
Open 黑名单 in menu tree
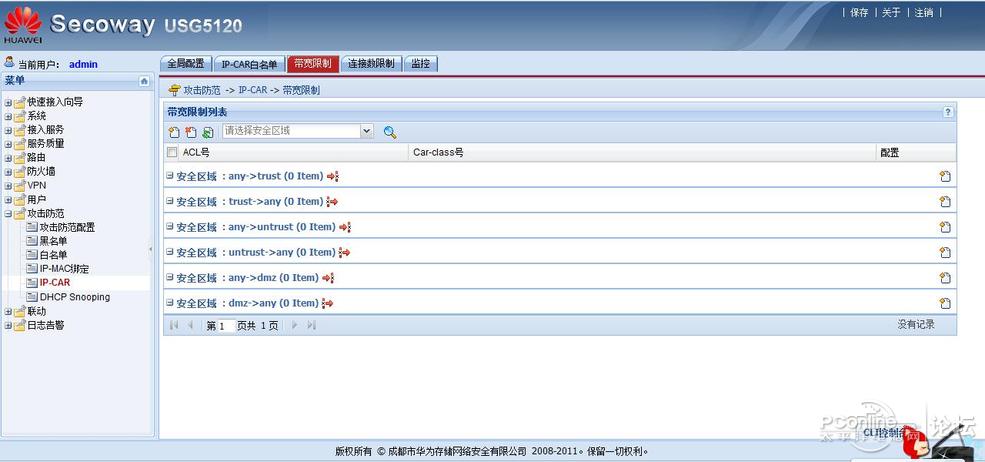point(53,241)
